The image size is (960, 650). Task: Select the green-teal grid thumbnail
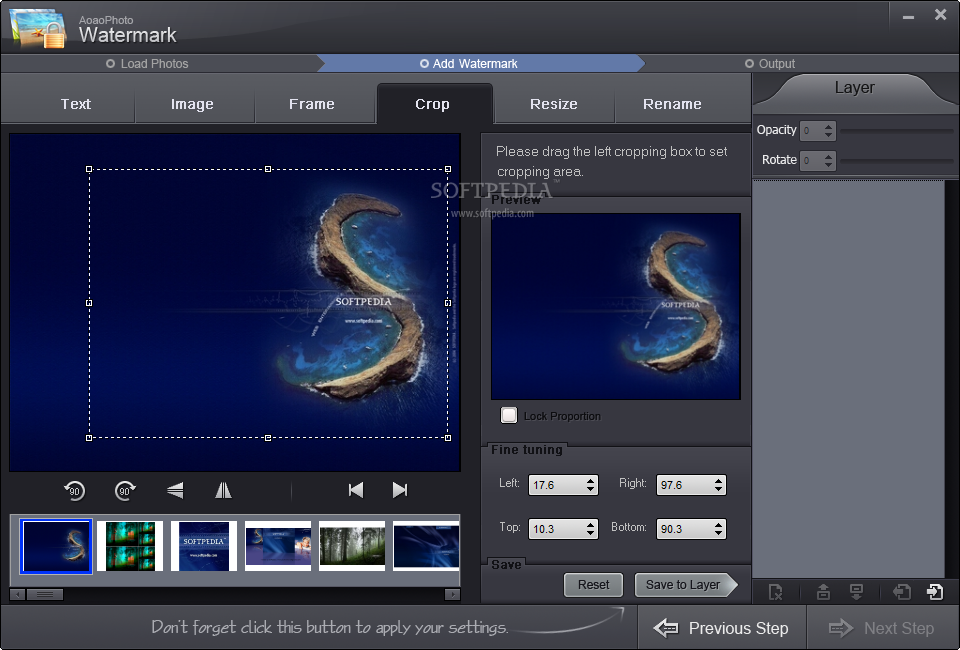pyautogui.click(x=130, y=546)
